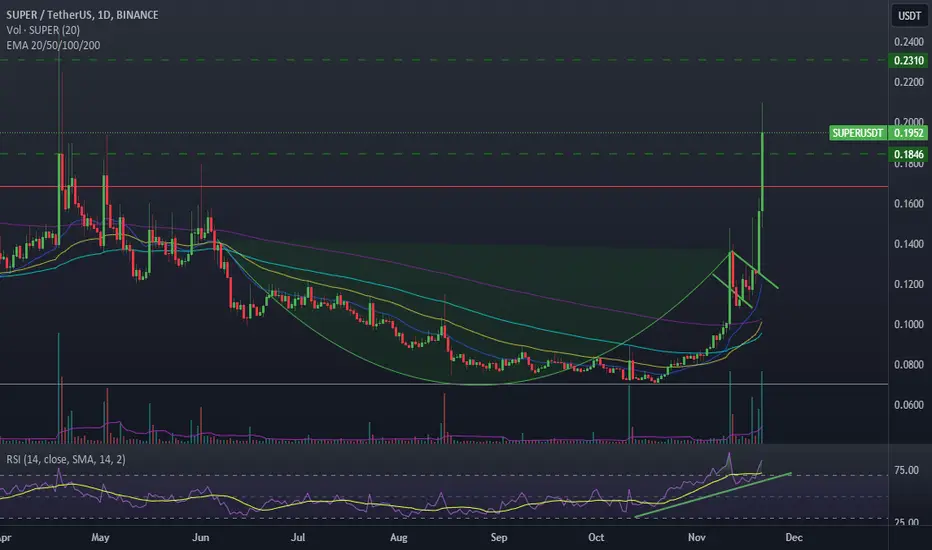
Task: Click the 0.1200 price axis value
Action: (909, 284)
